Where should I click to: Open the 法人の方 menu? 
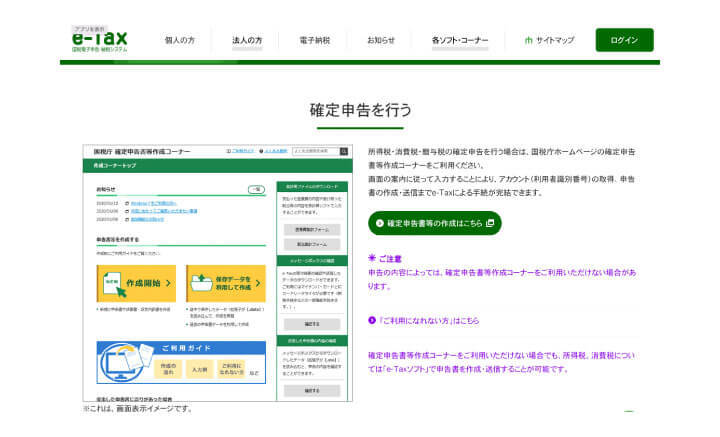point(247,41)
